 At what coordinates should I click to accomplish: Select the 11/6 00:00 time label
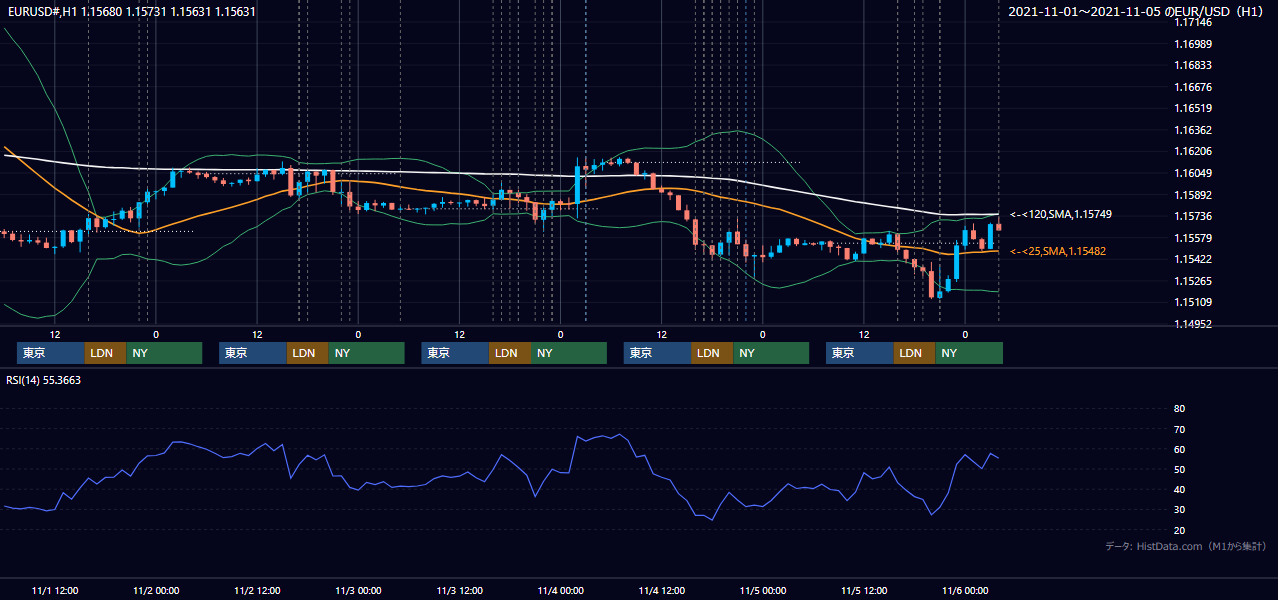pyautogui.click(x=965, y=590)
